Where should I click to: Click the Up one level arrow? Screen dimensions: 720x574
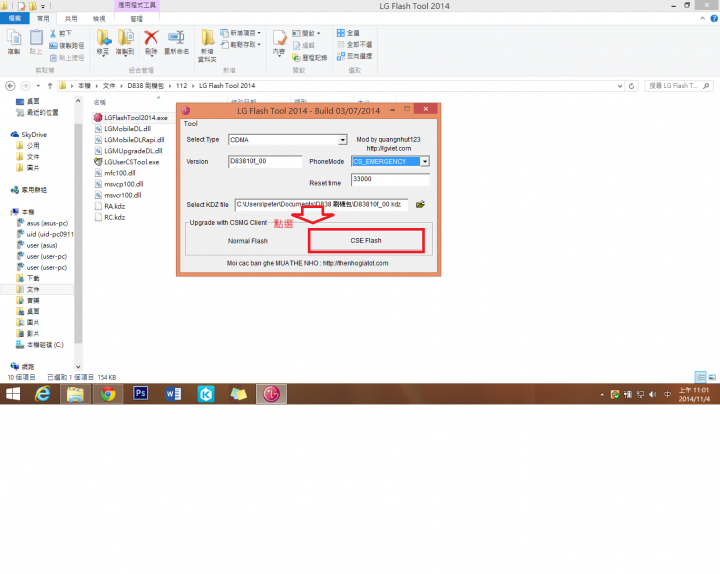tap(50, 86)
